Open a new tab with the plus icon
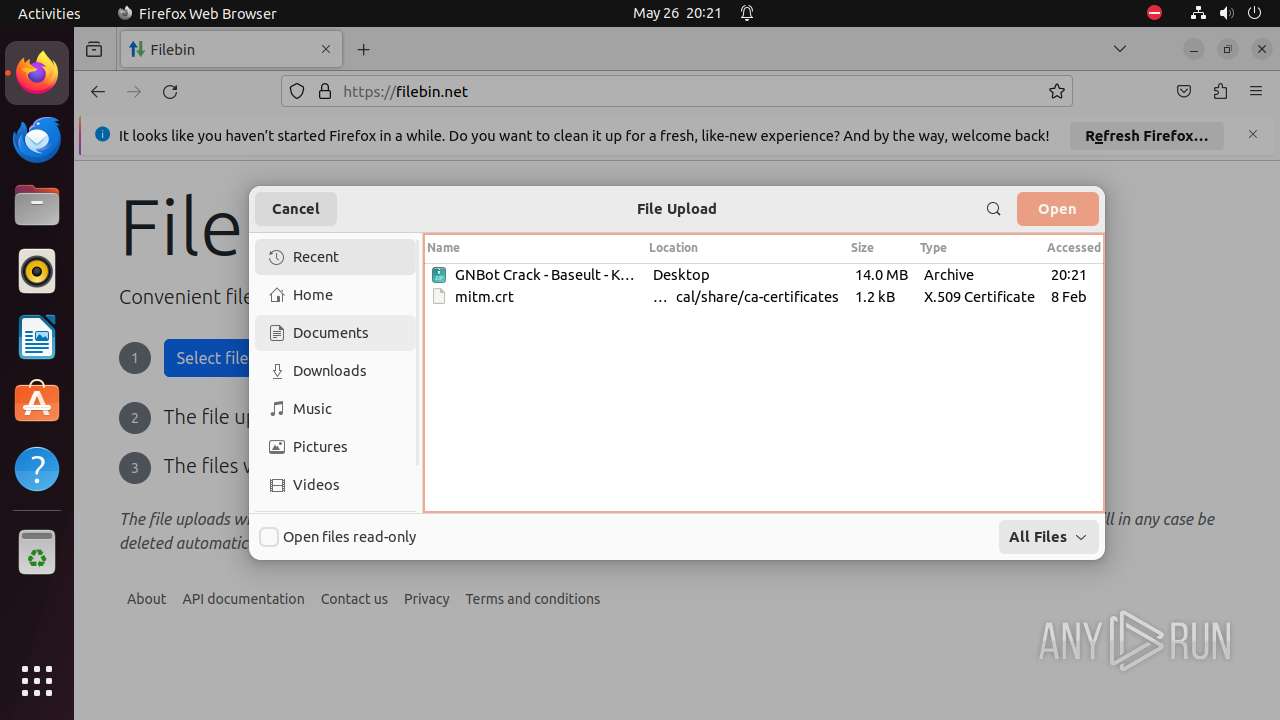 (x=364, y=49)
